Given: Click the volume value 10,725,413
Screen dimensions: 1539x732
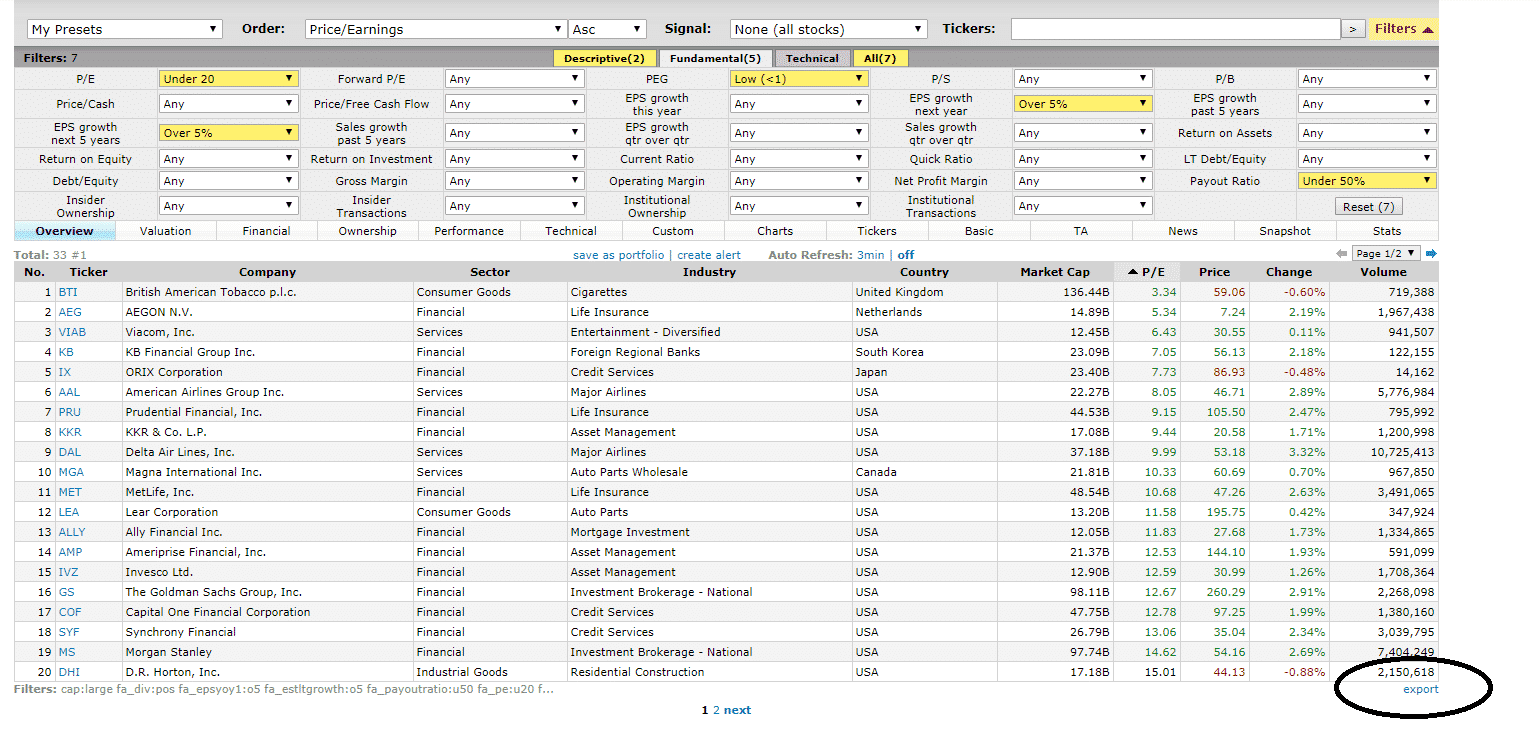Looking at the screenshot, I should pyautogui.click(x=1400, y=452).
